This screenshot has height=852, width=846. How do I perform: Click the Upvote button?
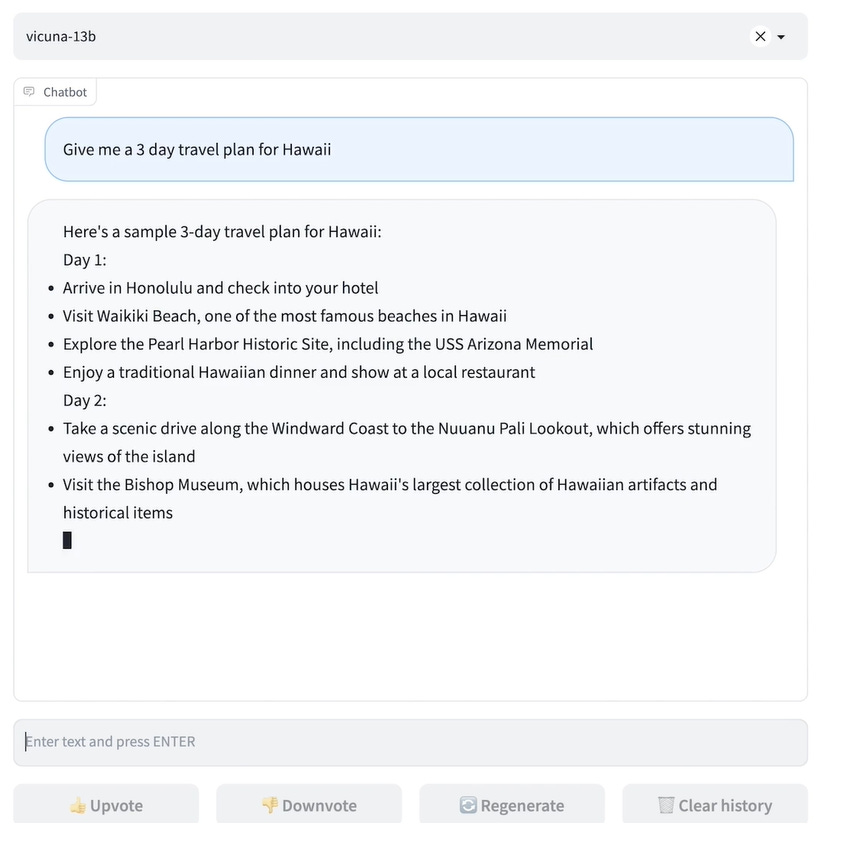(x=105, y=805)
